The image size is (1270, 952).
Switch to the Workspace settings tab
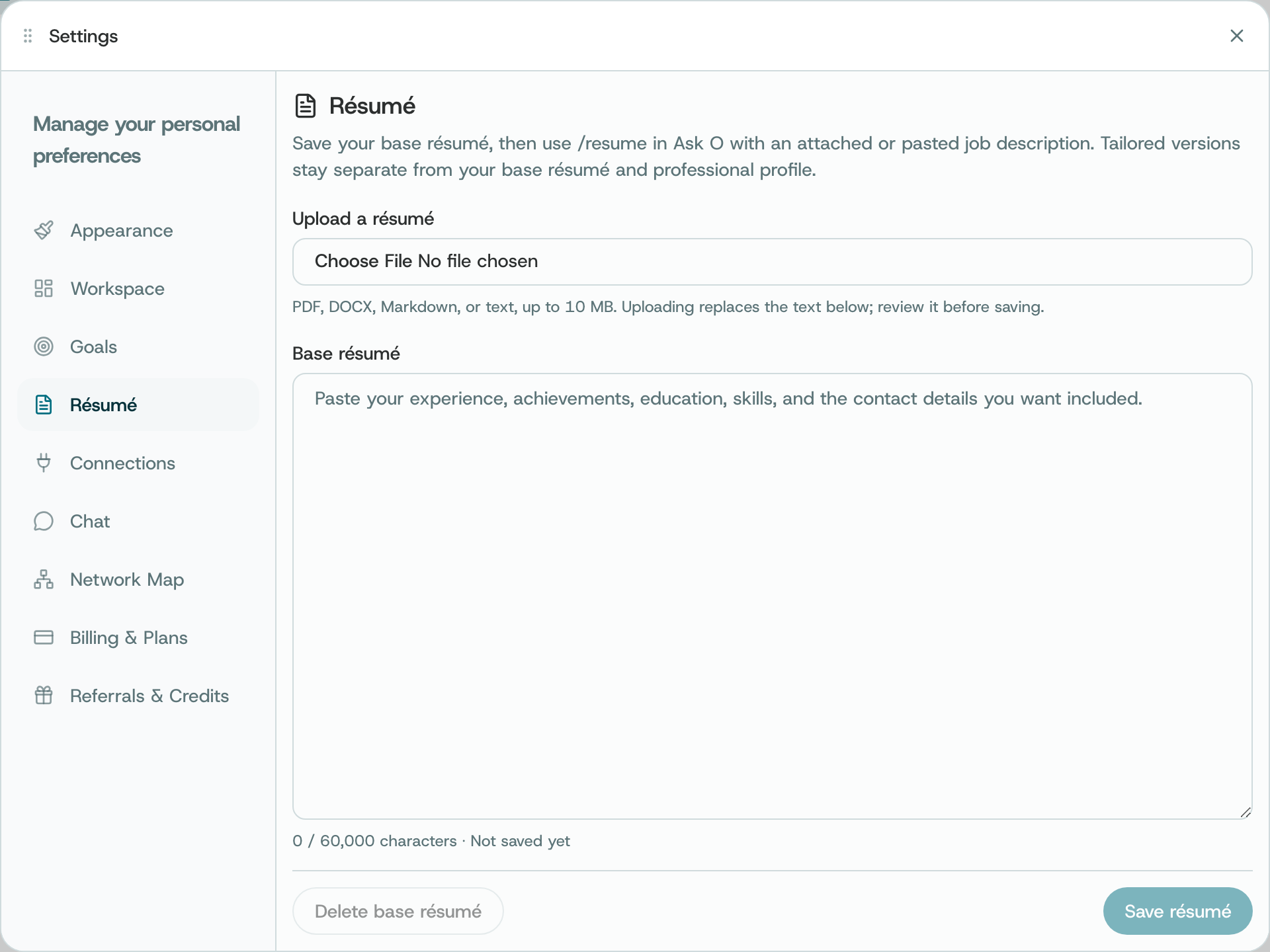(138, 289)
